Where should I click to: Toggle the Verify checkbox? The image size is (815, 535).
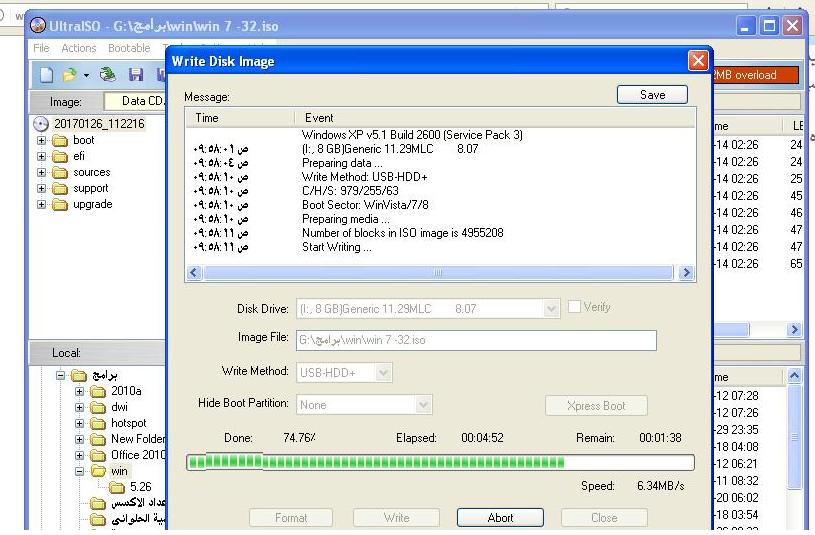pos(574,306)
